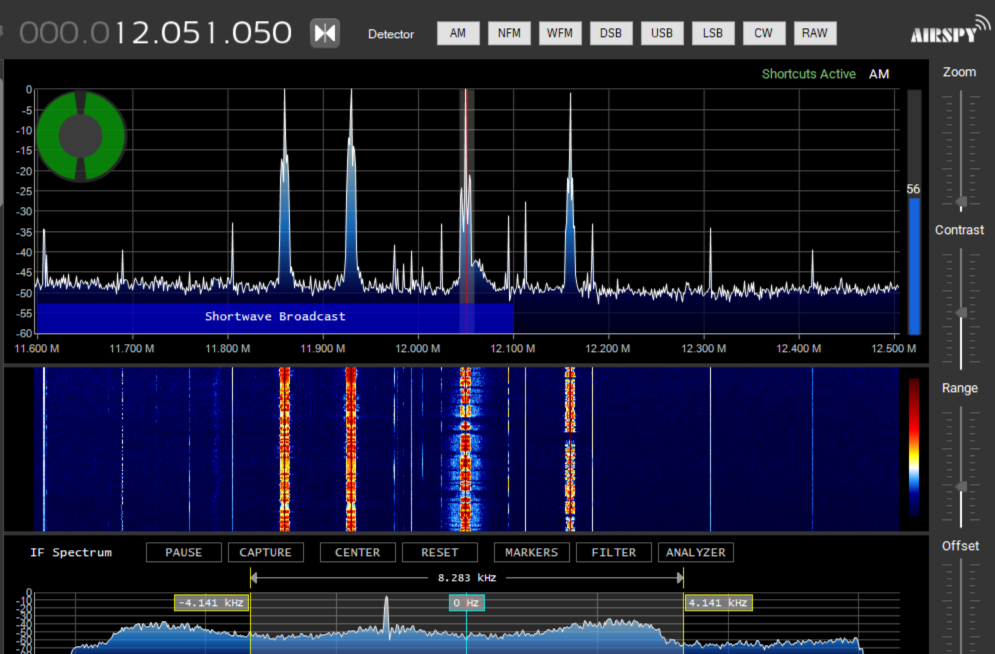Pause the IF Spectrum display

click(183, 552)
